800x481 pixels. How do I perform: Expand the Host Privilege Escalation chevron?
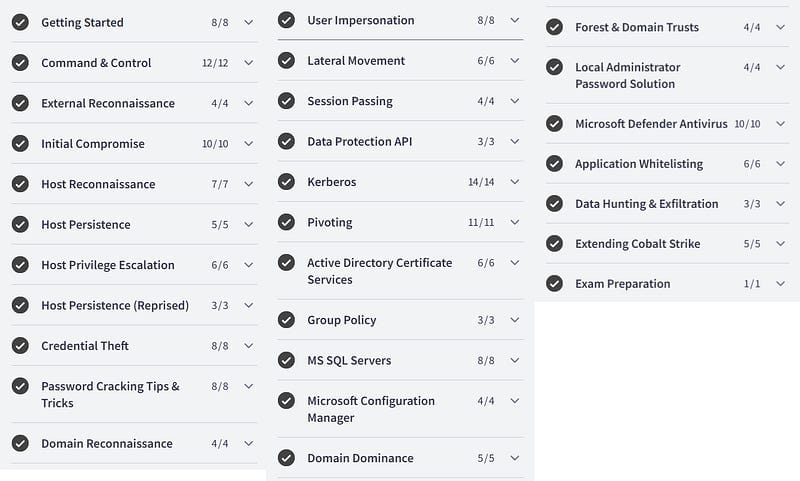(249, 265)
